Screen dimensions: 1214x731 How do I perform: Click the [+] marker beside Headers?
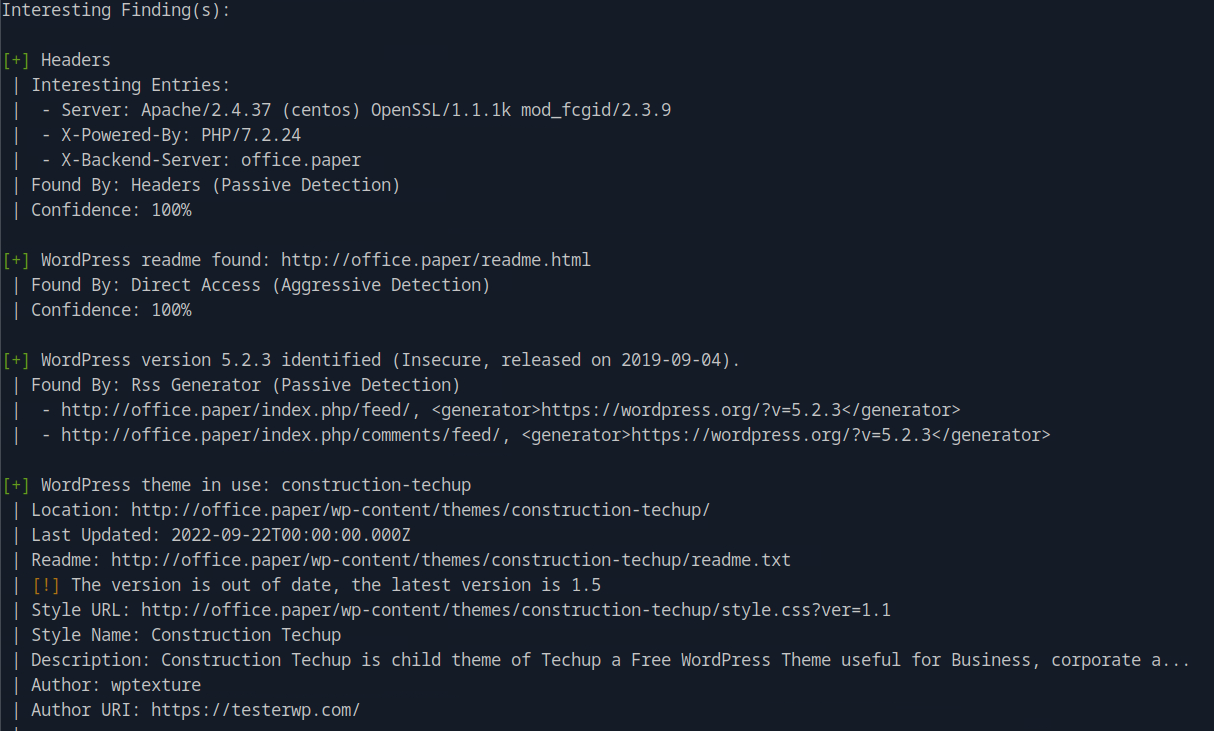point(16,60)
